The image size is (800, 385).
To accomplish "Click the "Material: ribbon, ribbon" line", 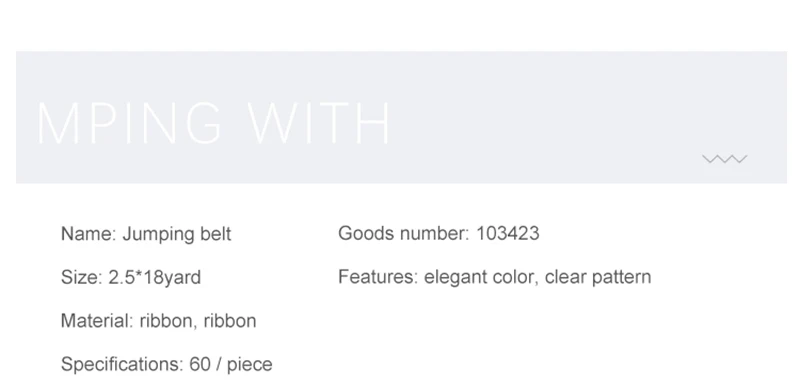I will (x=158, y=321).
